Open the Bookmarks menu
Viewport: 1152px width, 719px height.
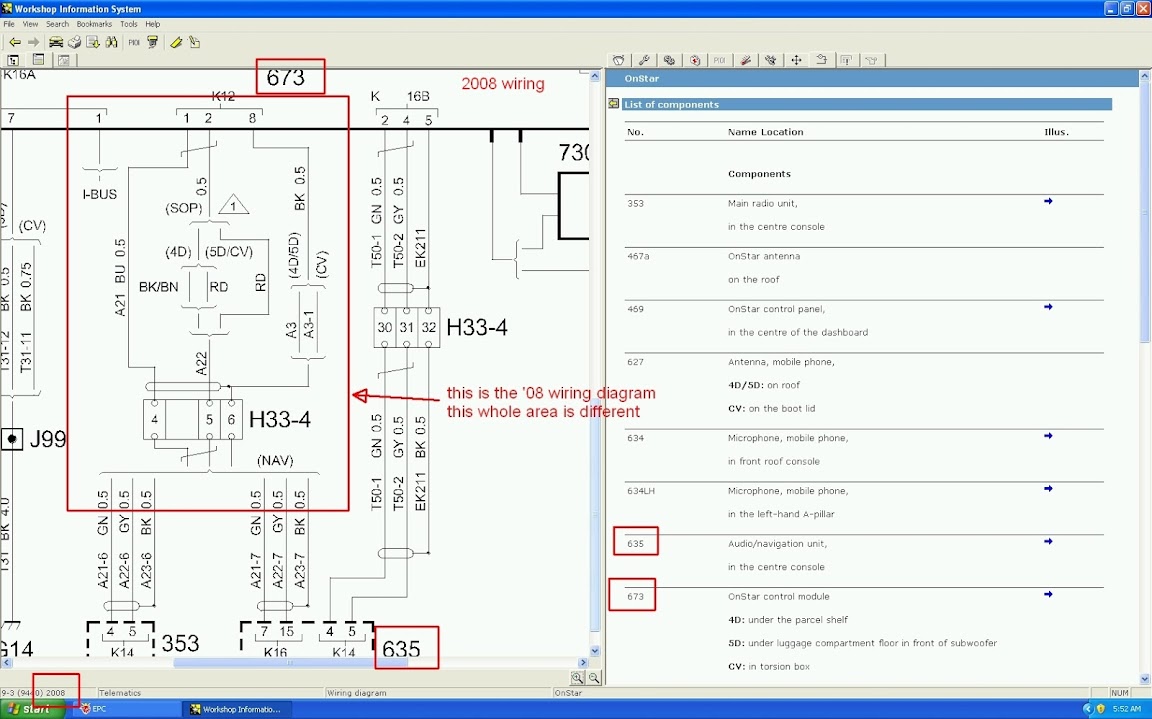pos(94,24)
